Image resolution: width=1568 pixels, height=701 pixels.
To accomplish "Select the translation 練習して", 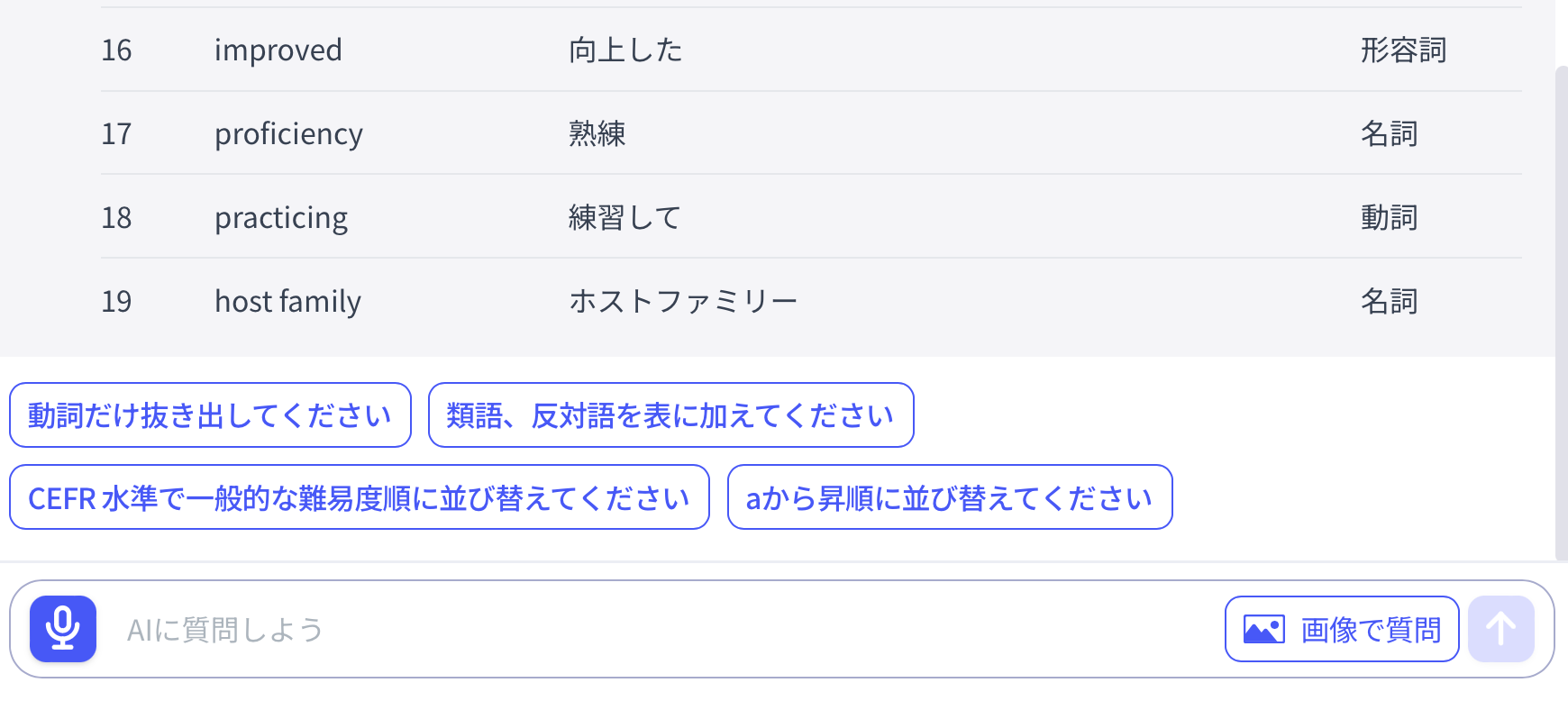I will pyautogui.click(x=624, y=218).
